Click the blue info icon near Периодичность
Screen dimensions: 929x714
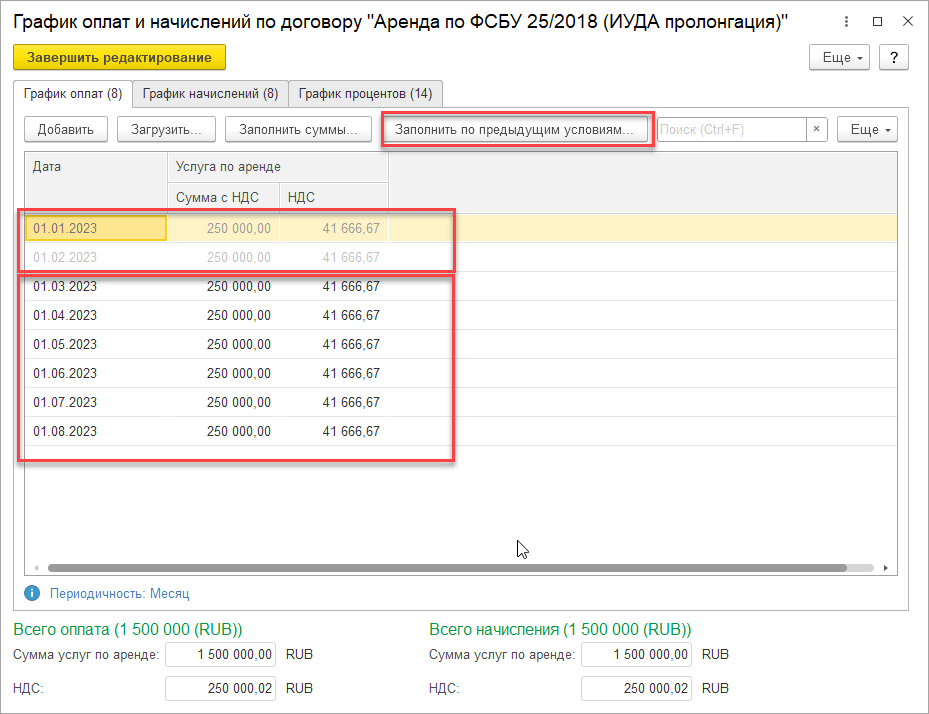32,593
